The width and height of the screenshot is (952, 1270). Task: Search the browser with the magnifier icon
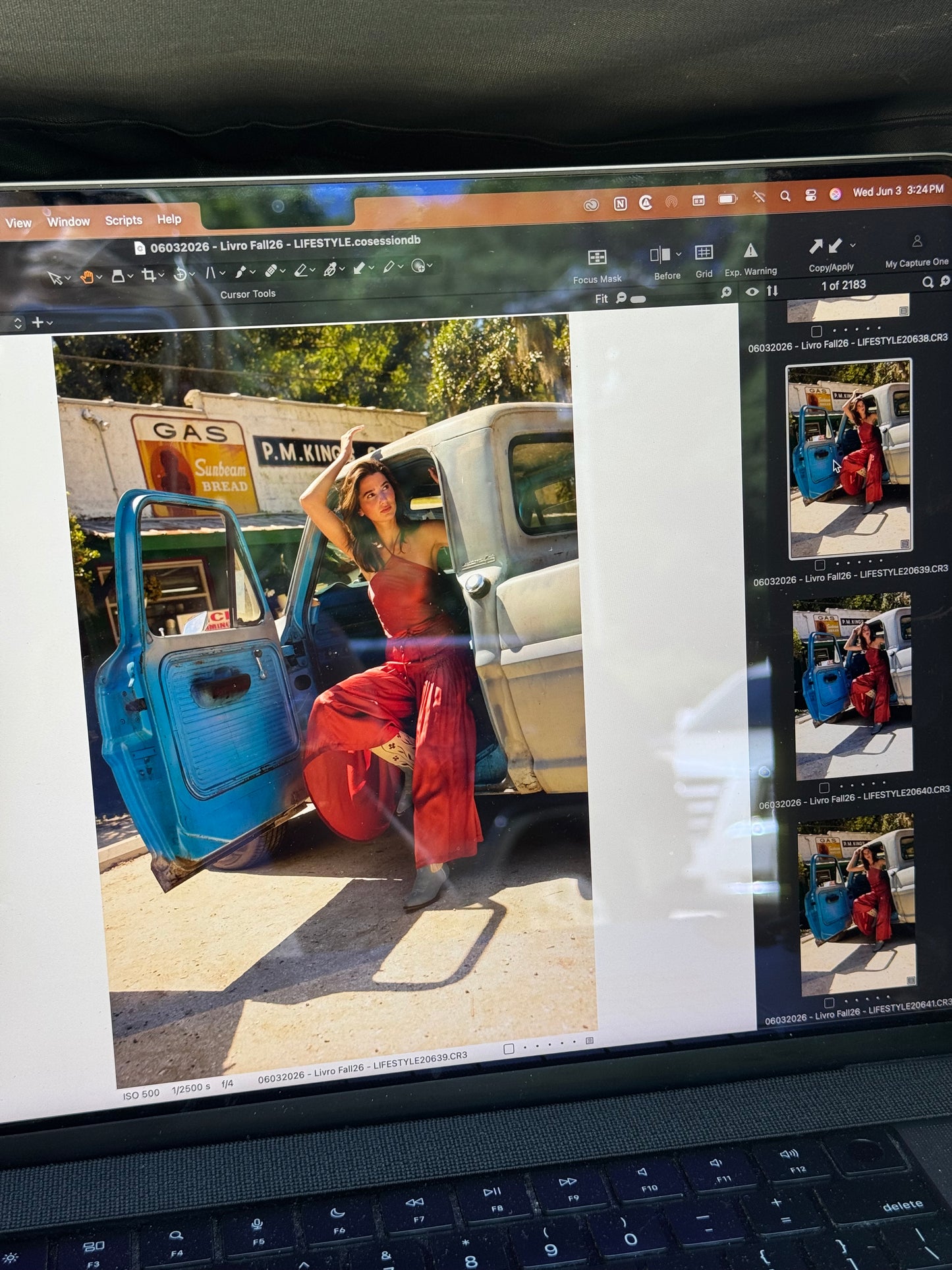click(928, 283)
